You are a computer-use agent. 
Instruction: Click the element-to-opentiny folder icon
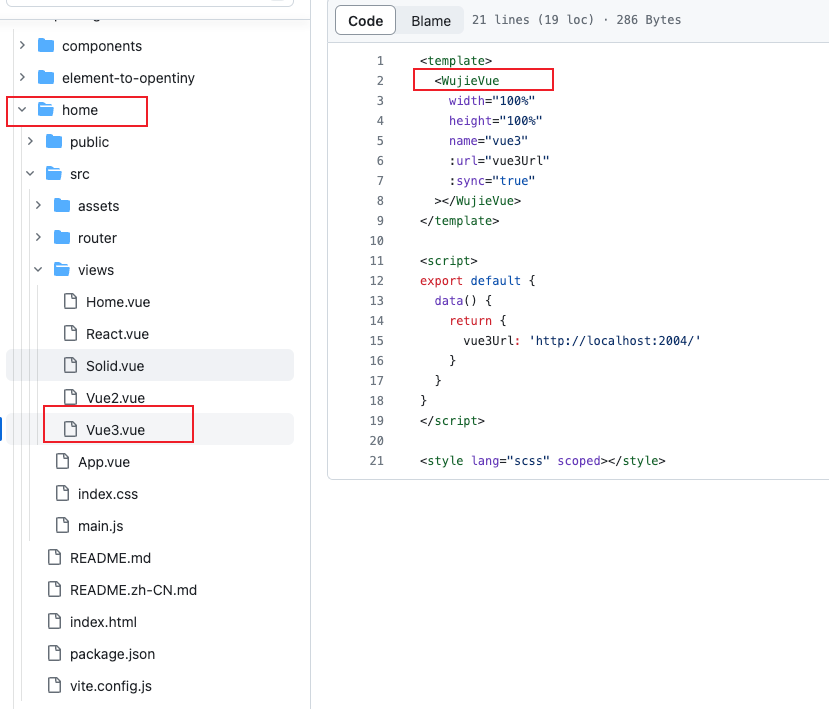[45, 78]
